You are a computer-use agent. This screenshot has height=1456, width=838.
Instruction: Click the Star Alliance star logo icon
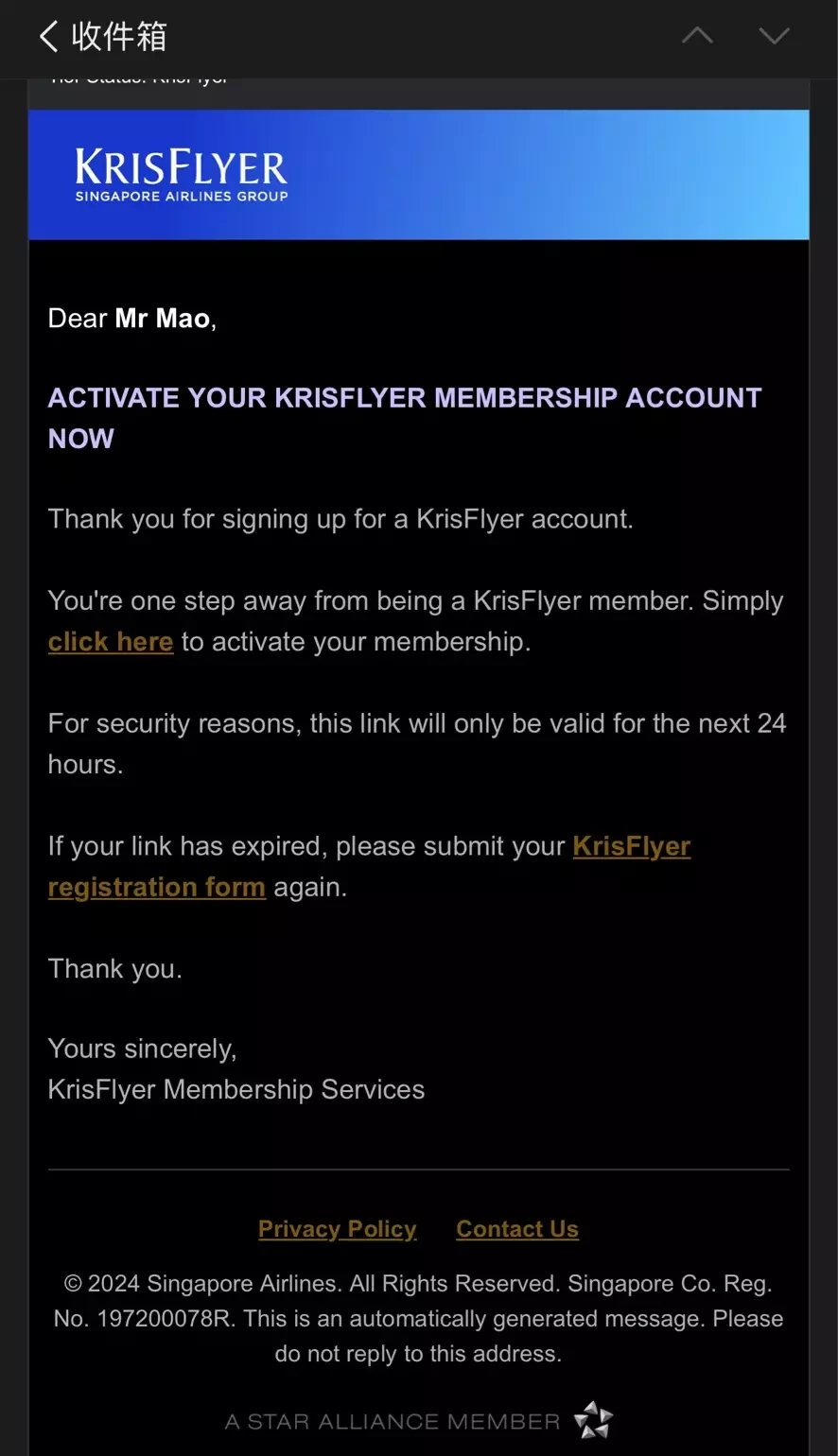(594, 1420)
